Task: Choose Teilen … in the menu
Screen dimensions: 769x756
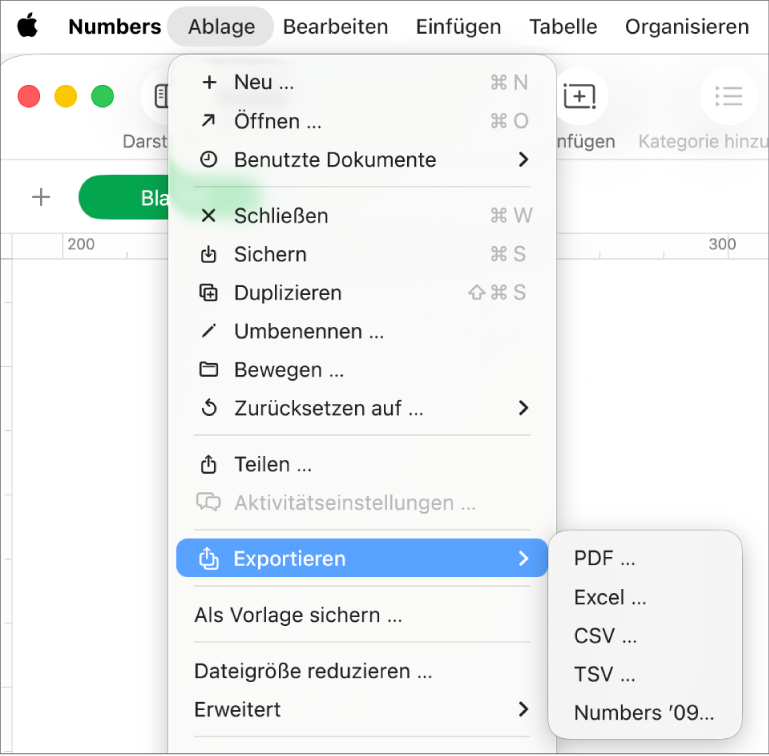Action: click(362, 464)
